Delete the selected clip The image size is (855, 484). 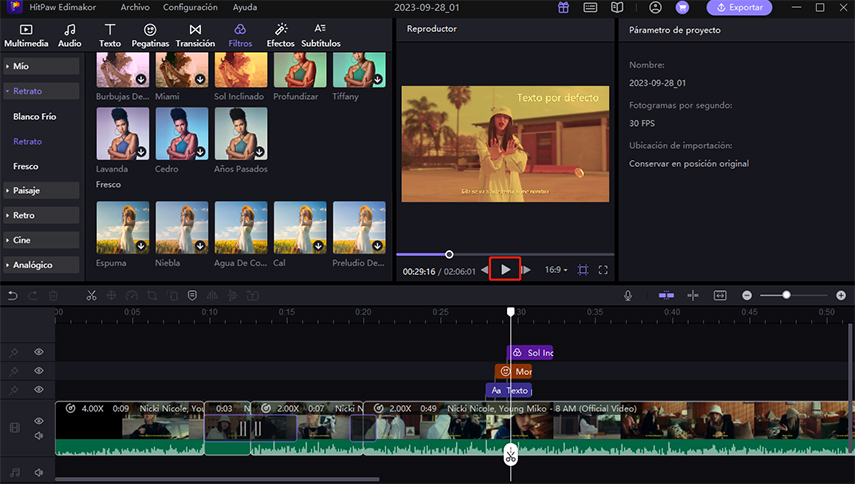pos(53,295)
